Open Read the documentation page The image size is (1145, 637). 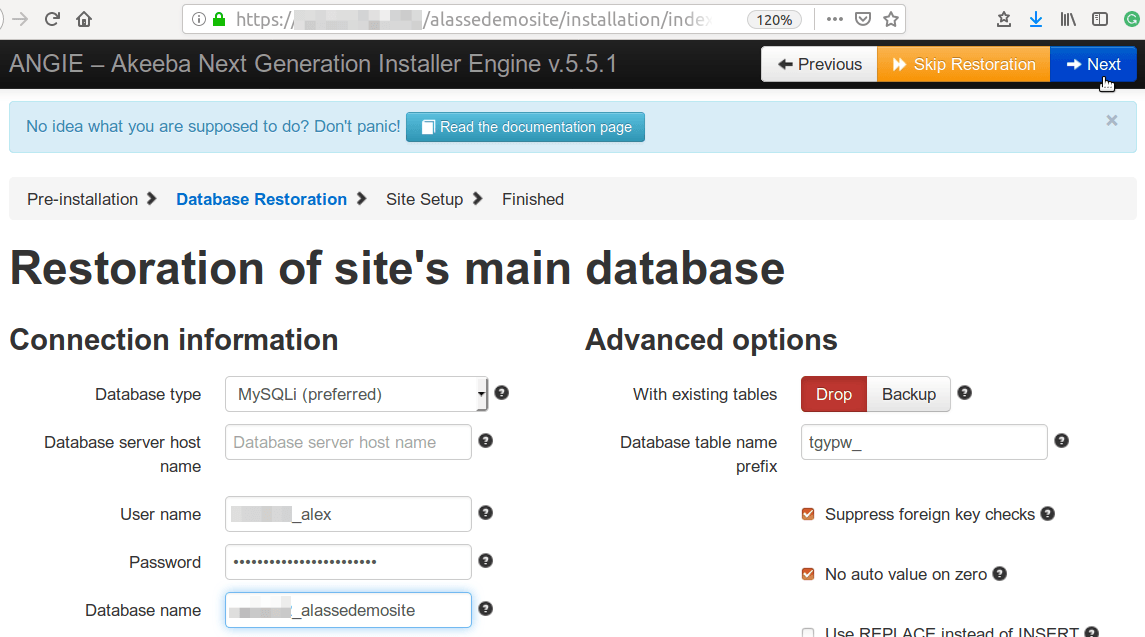[525, 127]
